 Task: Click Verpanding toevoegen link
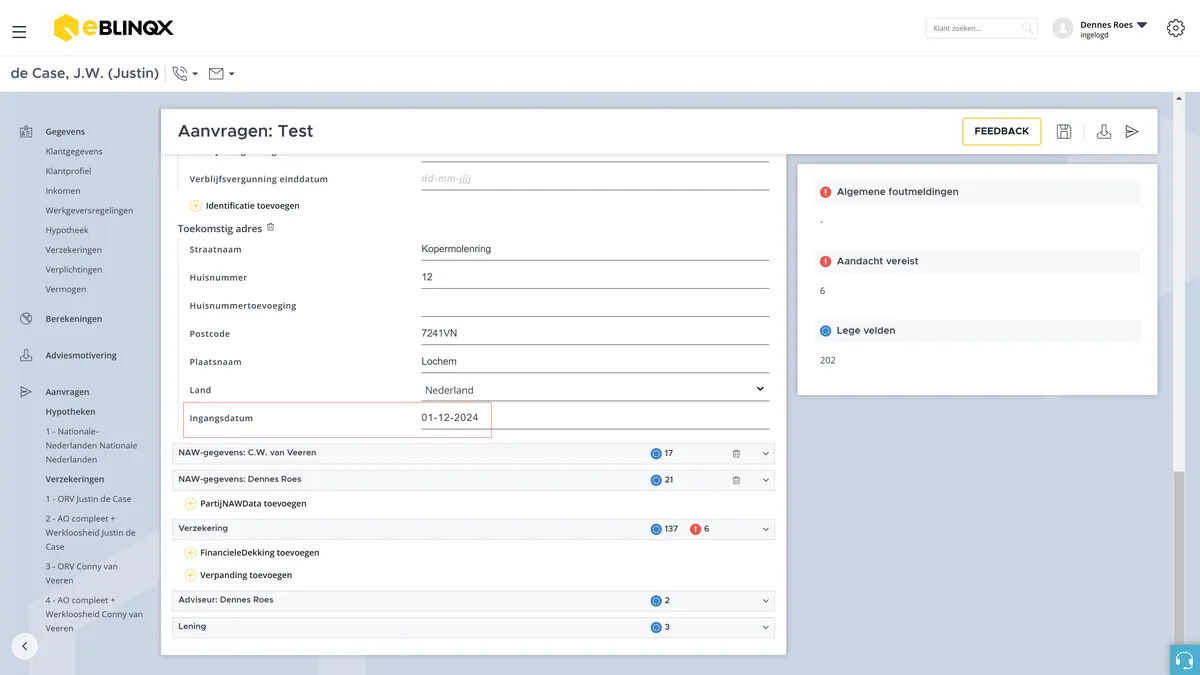[246, 576]
